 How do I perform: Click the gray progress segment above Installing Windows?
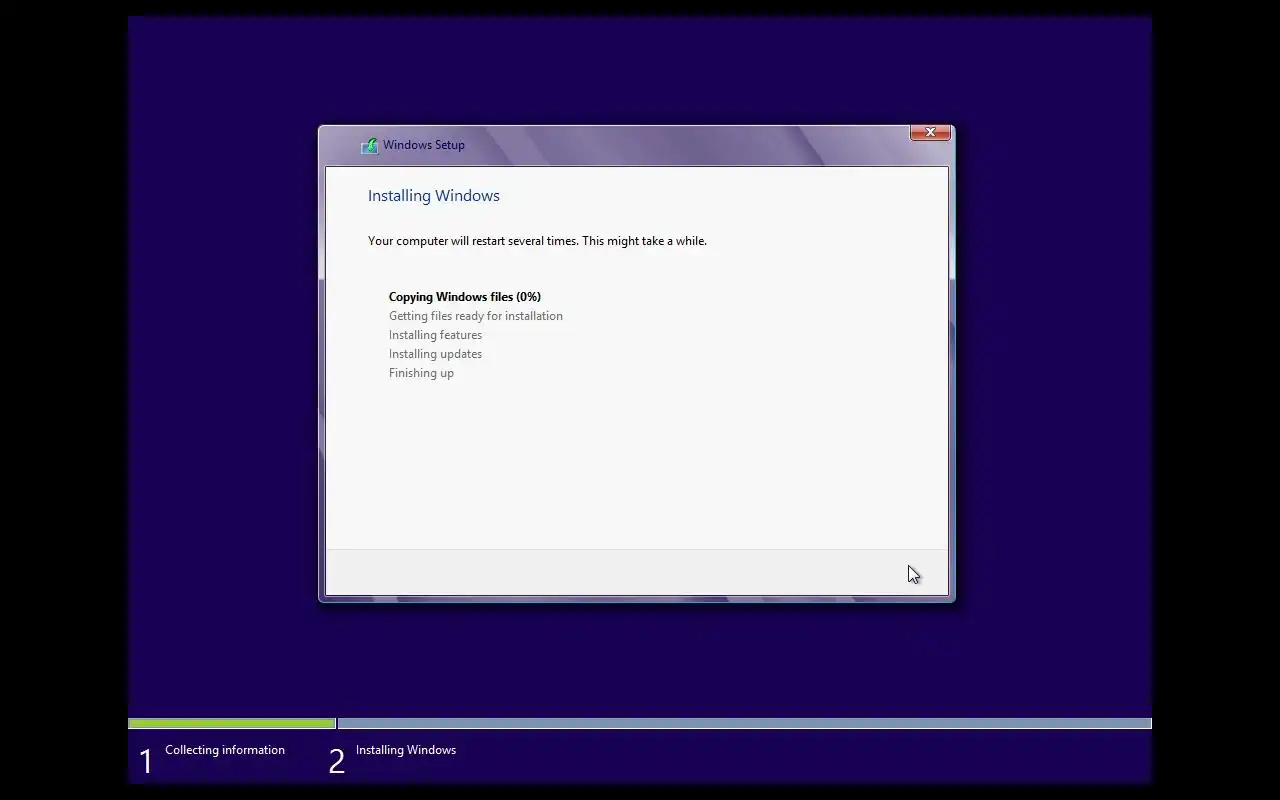[744, 723]
